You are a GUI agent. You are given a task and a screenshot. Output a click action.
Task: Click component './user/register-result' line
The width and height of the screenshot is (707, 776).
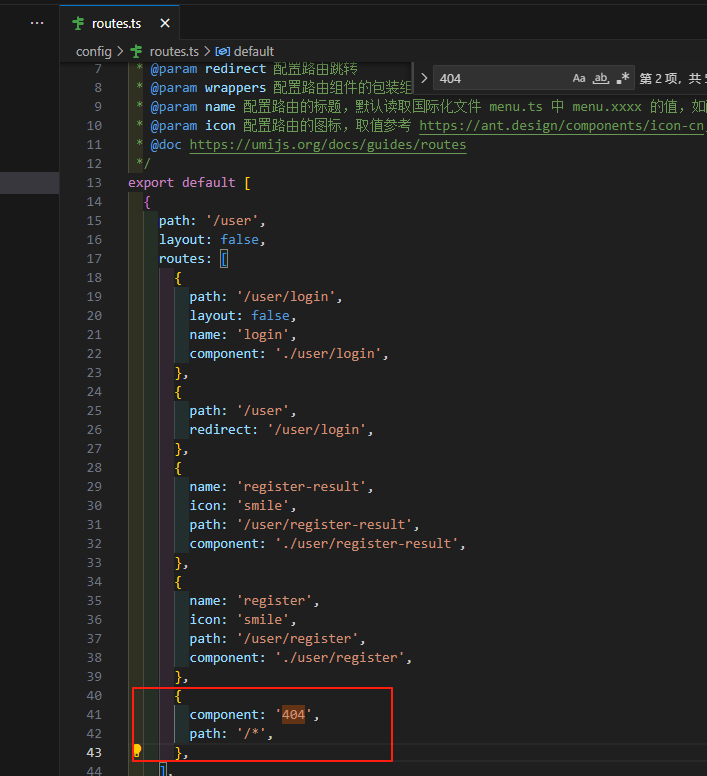click(327, 543)
